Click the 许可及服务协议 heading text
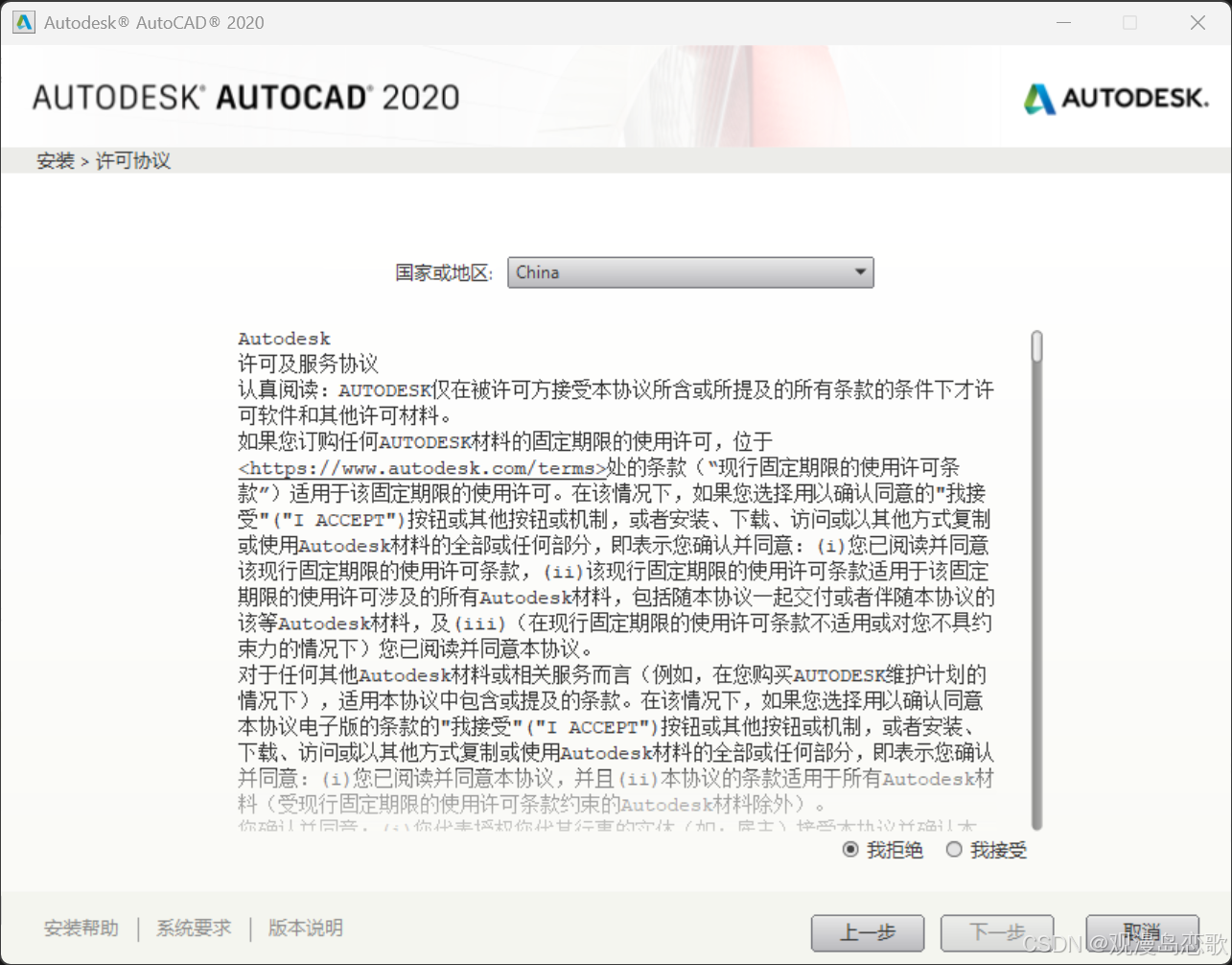Viewport: 1232px width, 965px height. [x=309, y=365]
